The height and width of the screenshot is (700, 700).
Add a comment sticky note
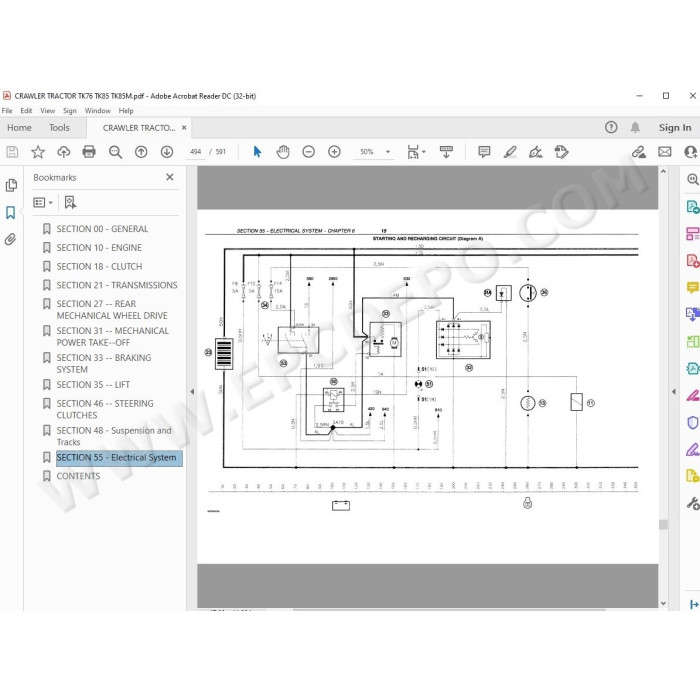[x=484, y=152]
